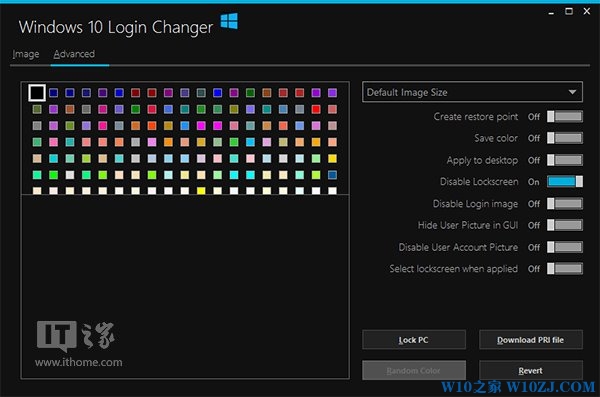
Task: Choose the bright red swatch in second row
Action: pyautogui.click(x=316, y=109)
